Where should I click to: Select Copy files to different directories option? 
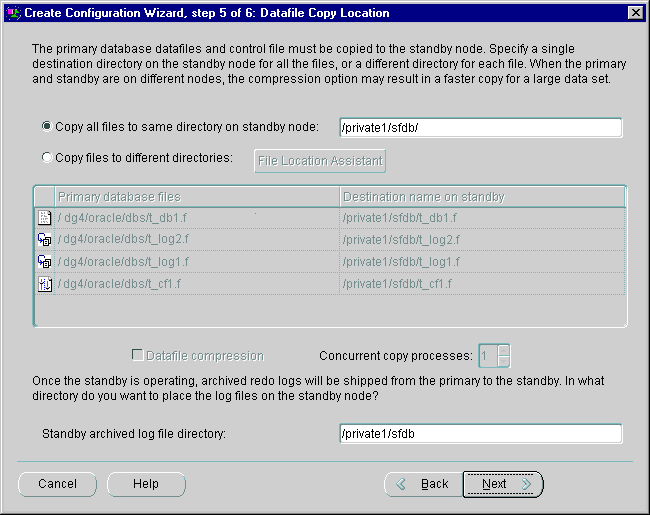pos(47,158)
